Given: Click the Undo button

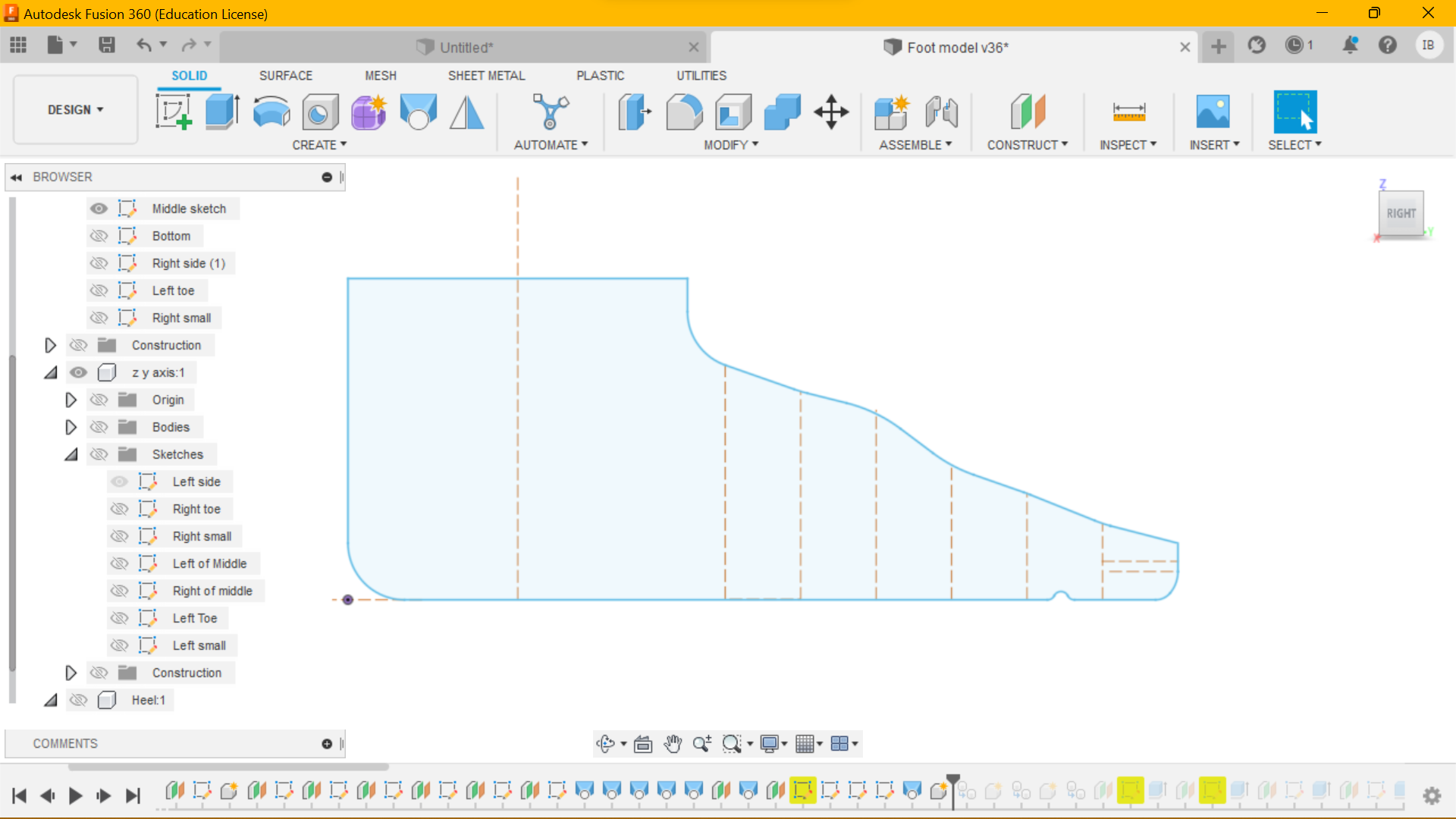Looking at the screenshot, I should coord(144,46).
